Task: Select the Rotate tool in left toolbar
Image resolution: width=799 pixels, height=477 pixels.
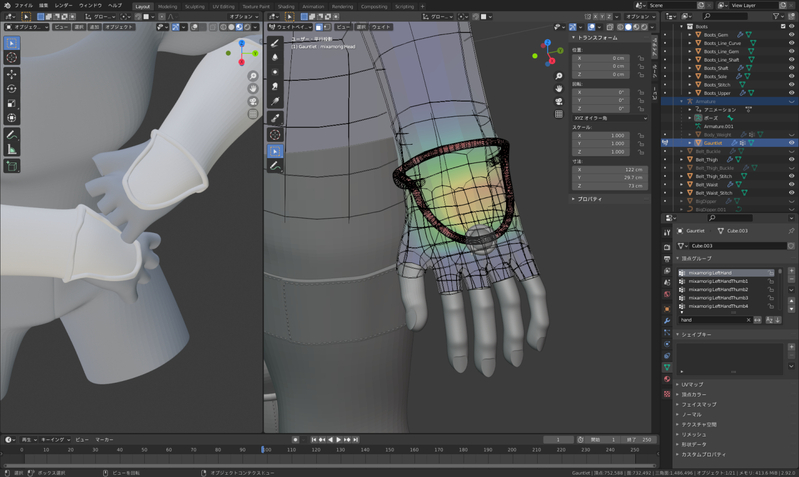Action: [x=11, y=88]
